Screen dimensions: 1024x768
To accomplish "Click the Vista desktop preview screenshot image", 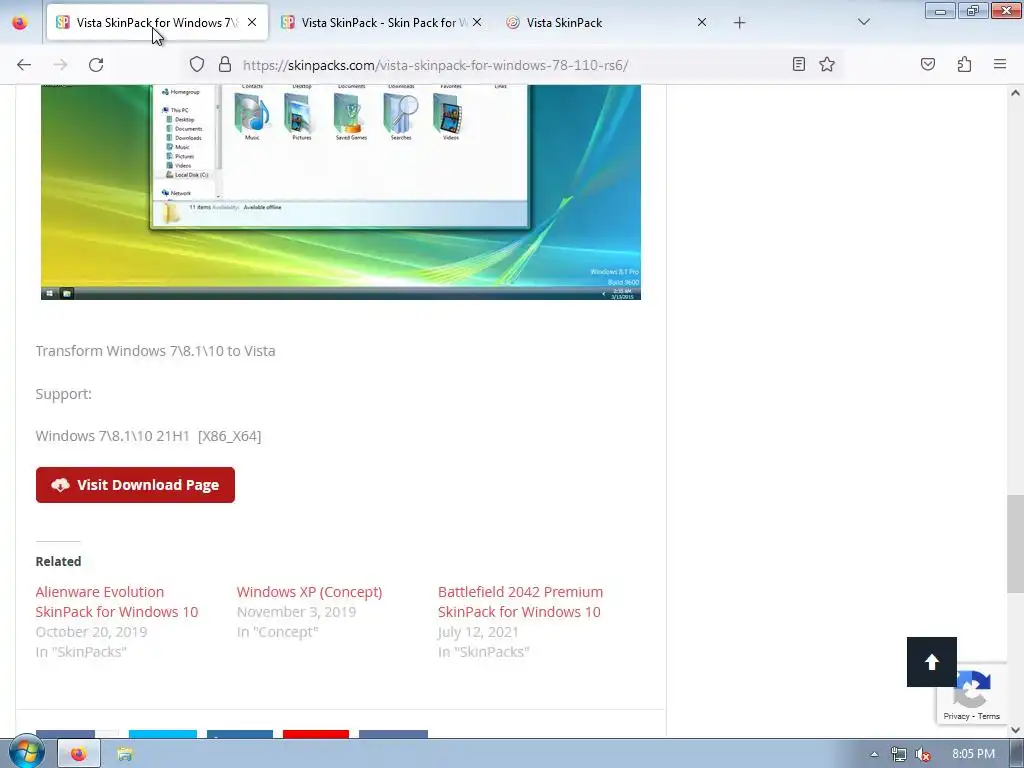I will (341, 192).
